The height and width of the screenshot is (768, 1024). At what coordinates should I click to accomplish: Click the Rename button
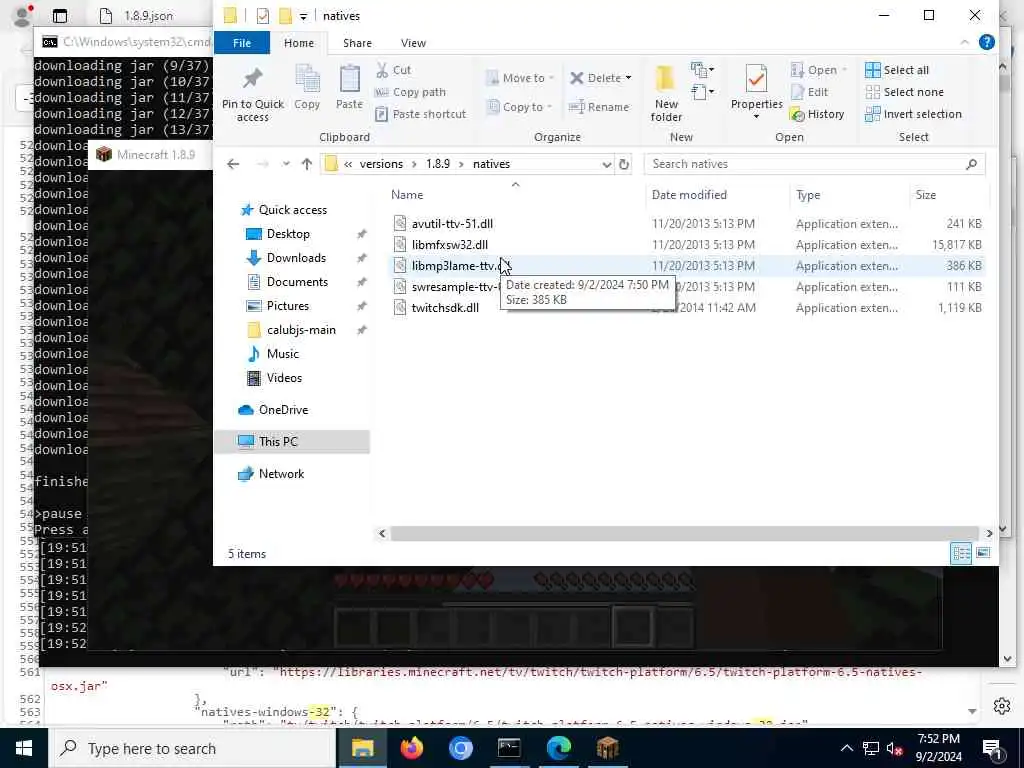[599, 107]
